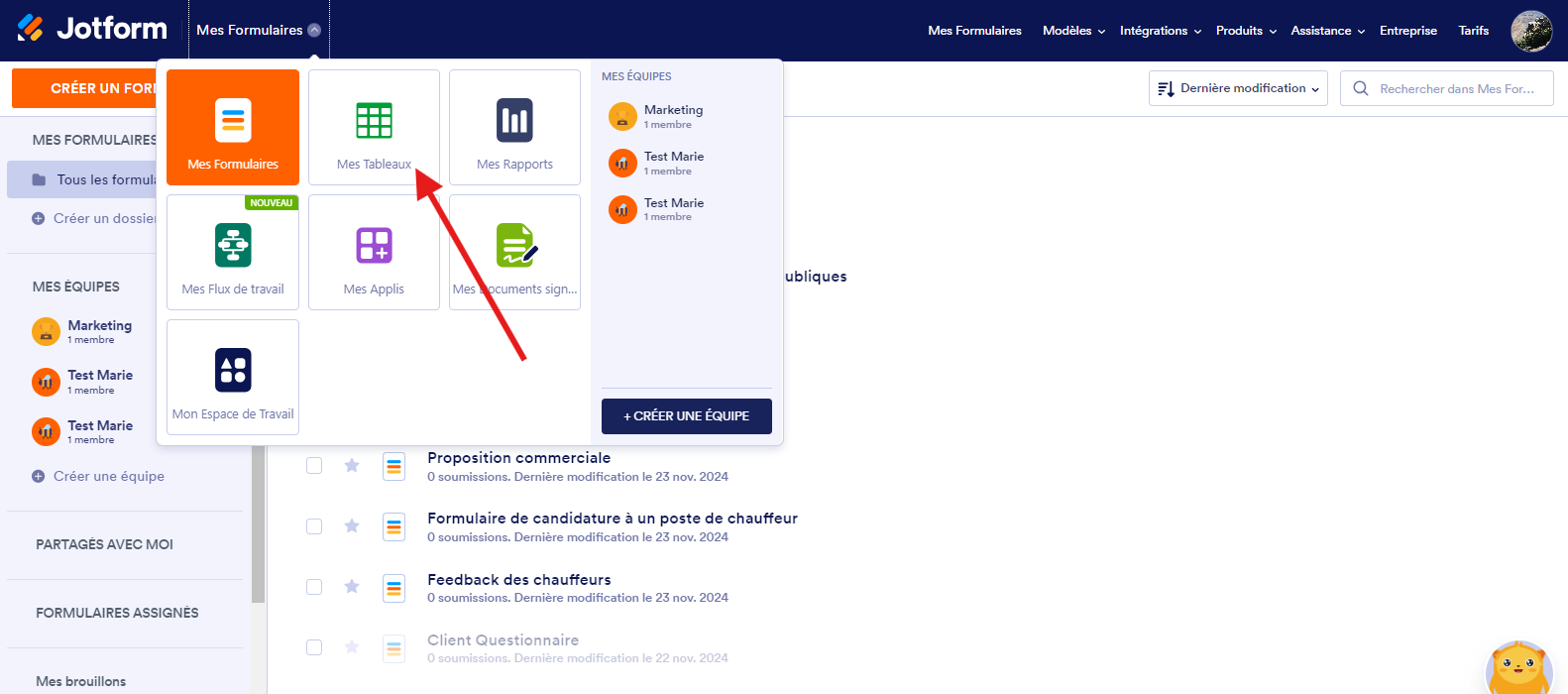The image size is (1568, 694).
Task: Click Créer un dossier link
Action: [x=105, y=218]
